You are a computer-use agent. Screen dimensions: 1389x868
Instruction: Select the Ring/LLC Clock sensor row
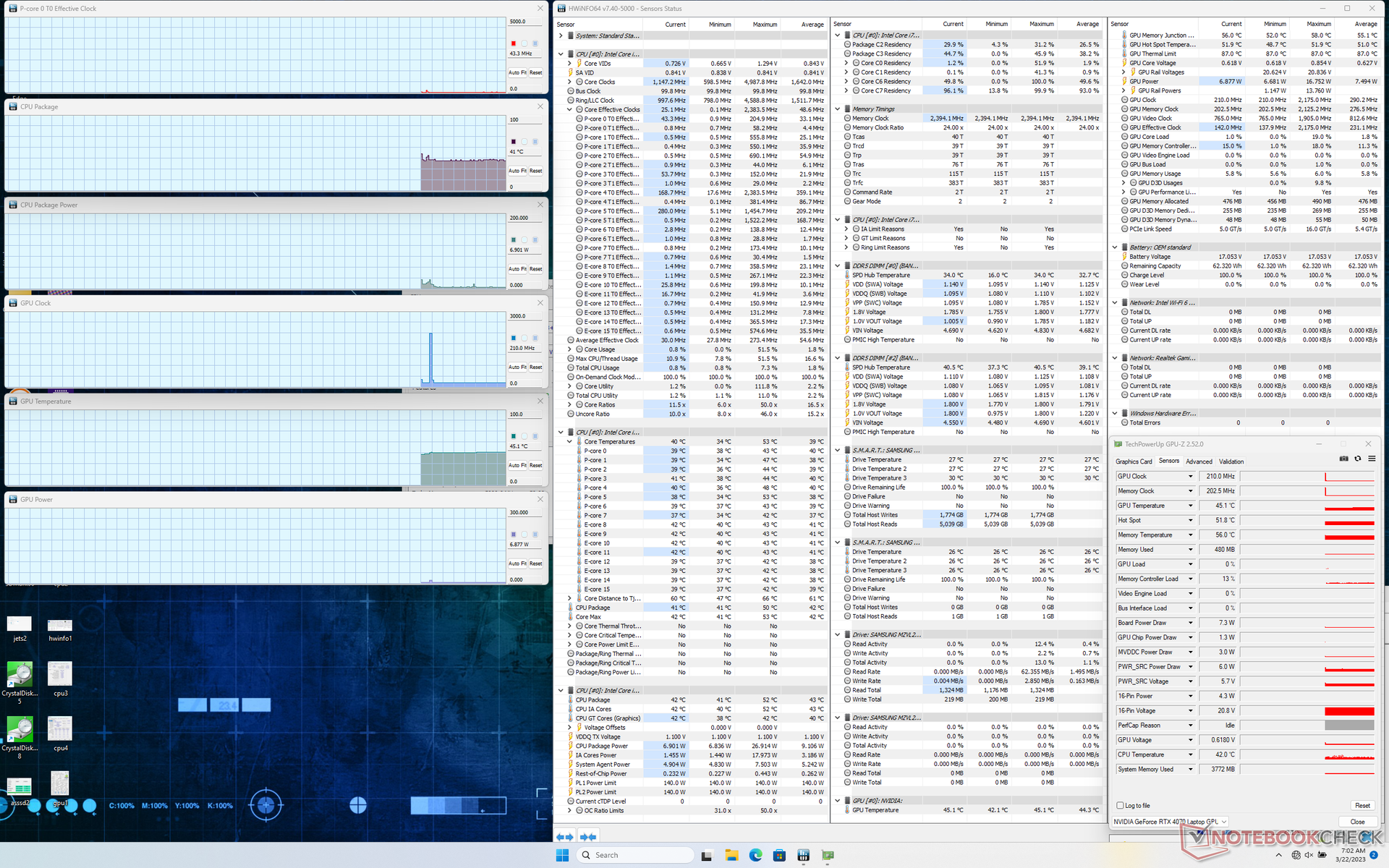pyautogui.click(x=696, y=101)
